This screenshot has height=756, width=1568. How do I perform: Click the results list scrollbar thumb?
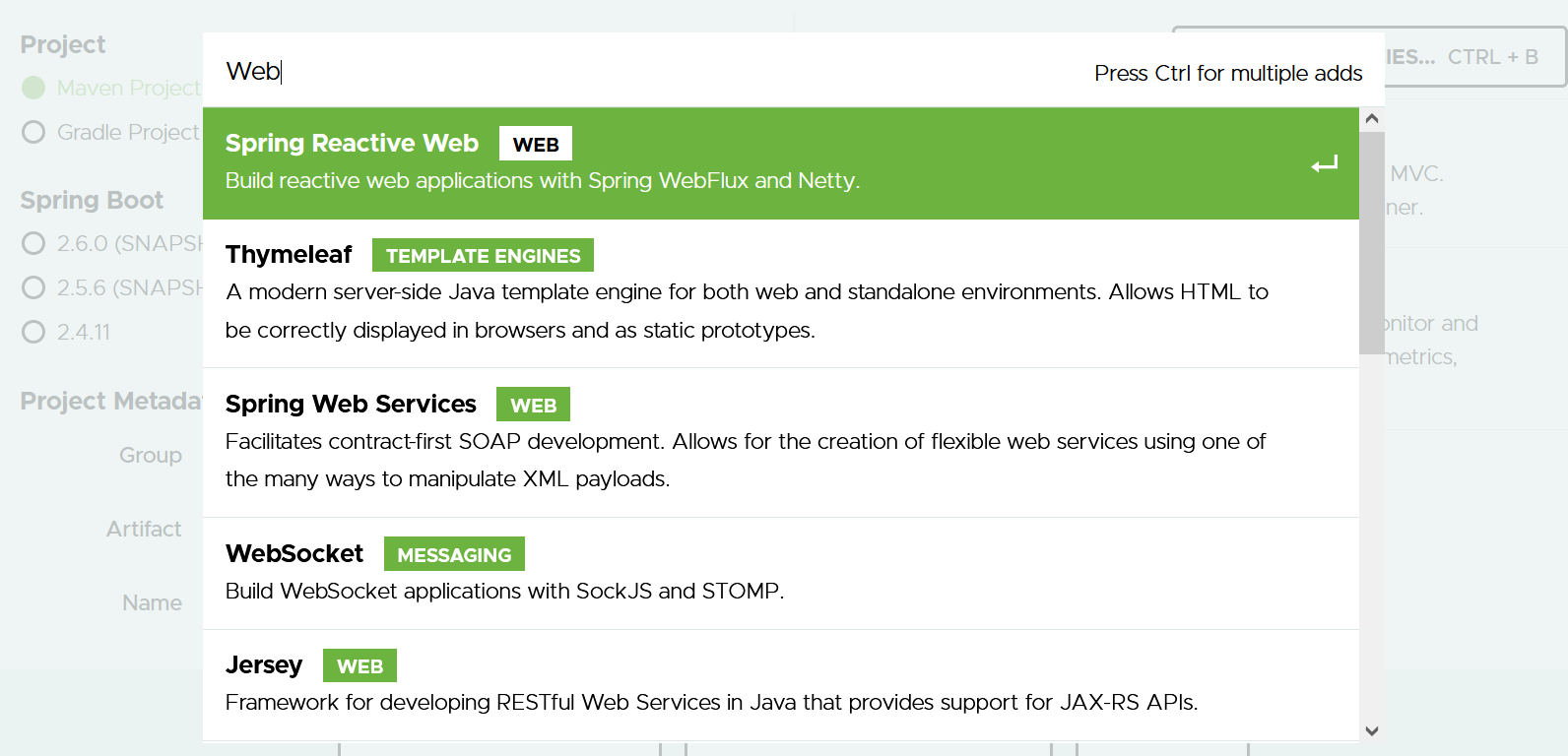point(1372,242)
